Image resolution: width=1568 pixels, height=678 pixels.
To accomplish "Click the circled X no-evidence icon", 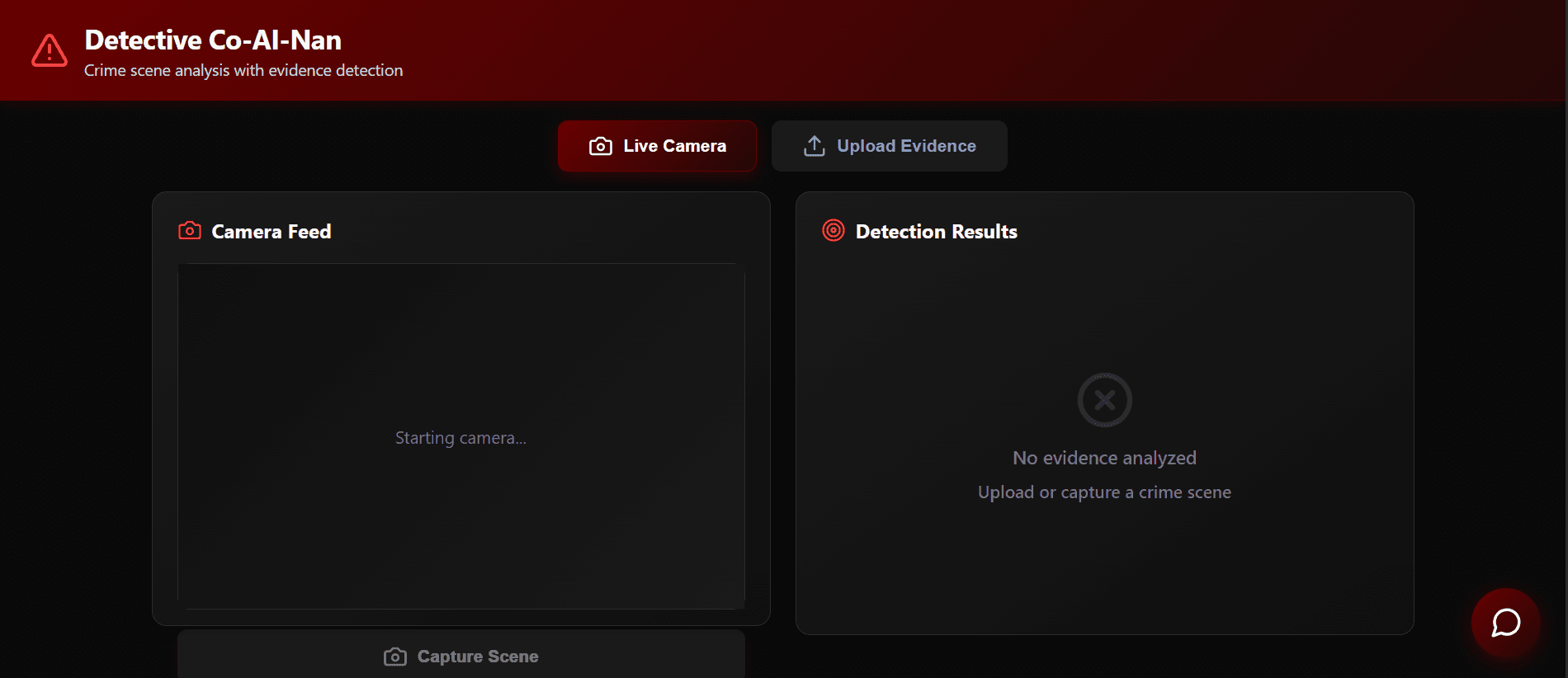I will [x=1104, y=400].
